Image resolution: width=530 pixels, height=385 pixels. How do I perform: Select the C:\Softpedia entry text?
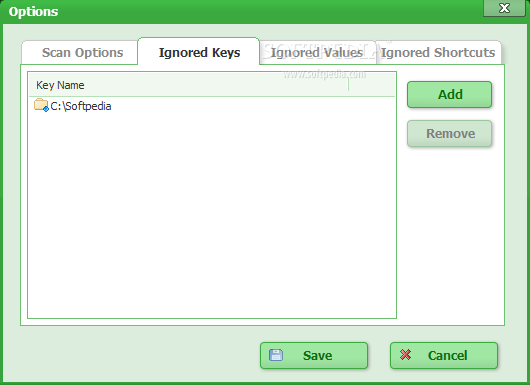[x=81, y=106]
